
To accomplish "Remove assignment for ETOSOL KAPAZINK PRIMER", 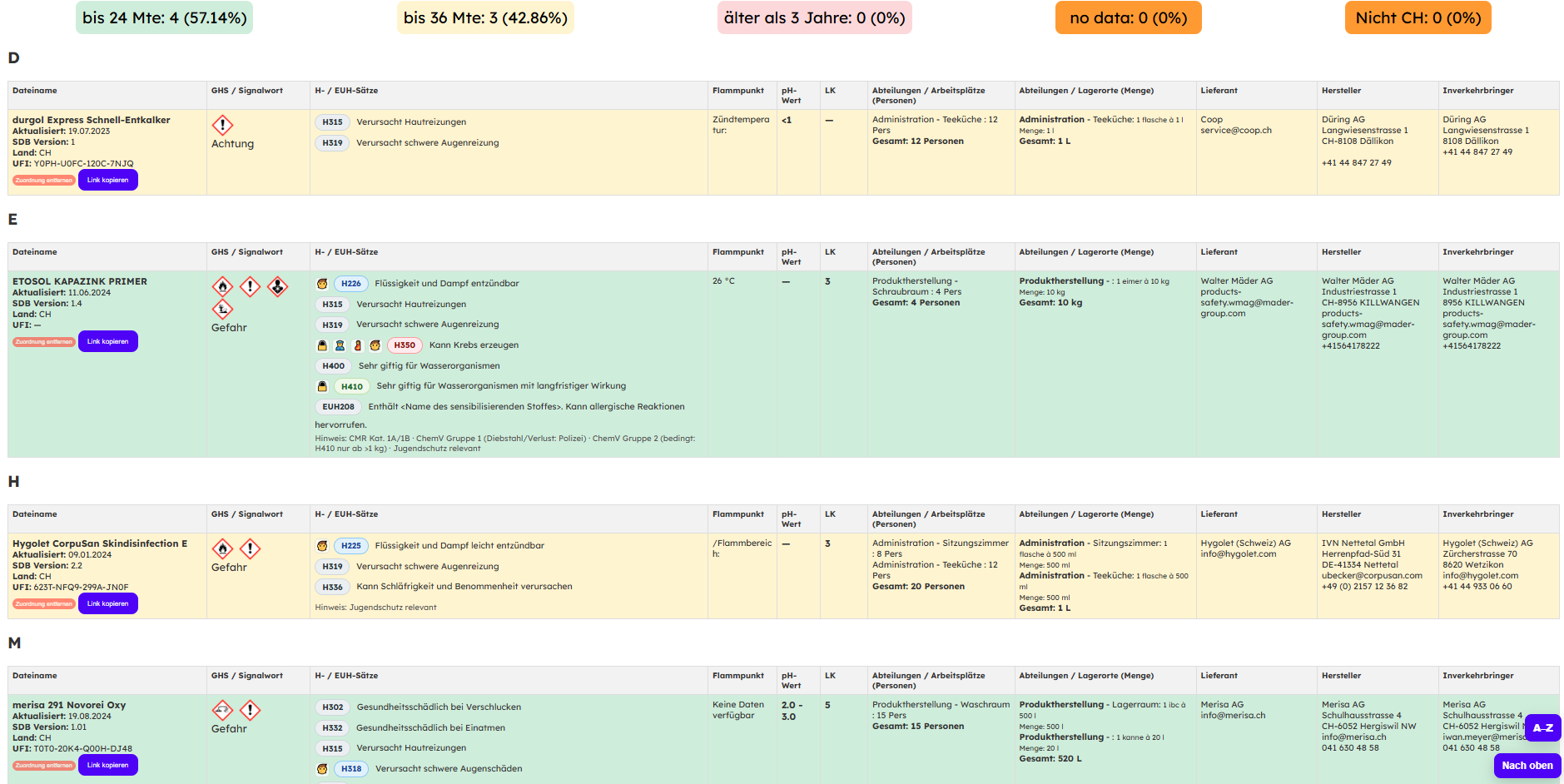I will coord(43,342).
